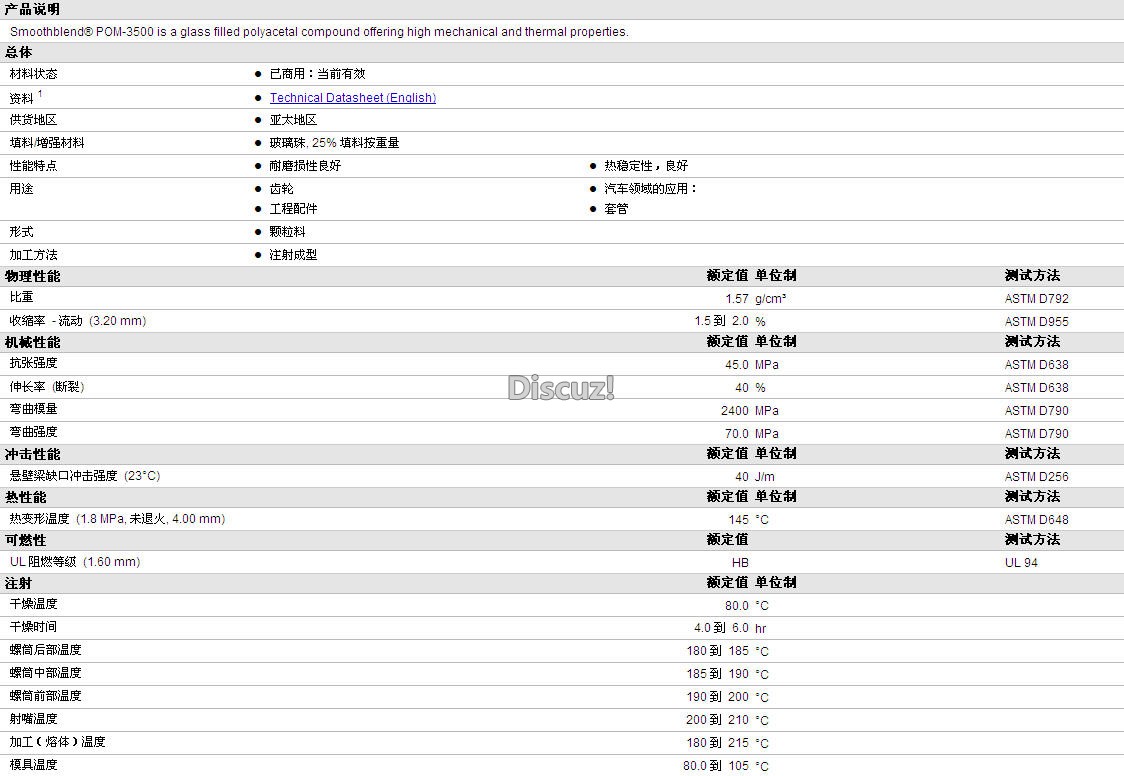Click ASTM D790 in the 弯曲强度 row
This screenshot has height=776, width=1124.
click(1037, 433)
